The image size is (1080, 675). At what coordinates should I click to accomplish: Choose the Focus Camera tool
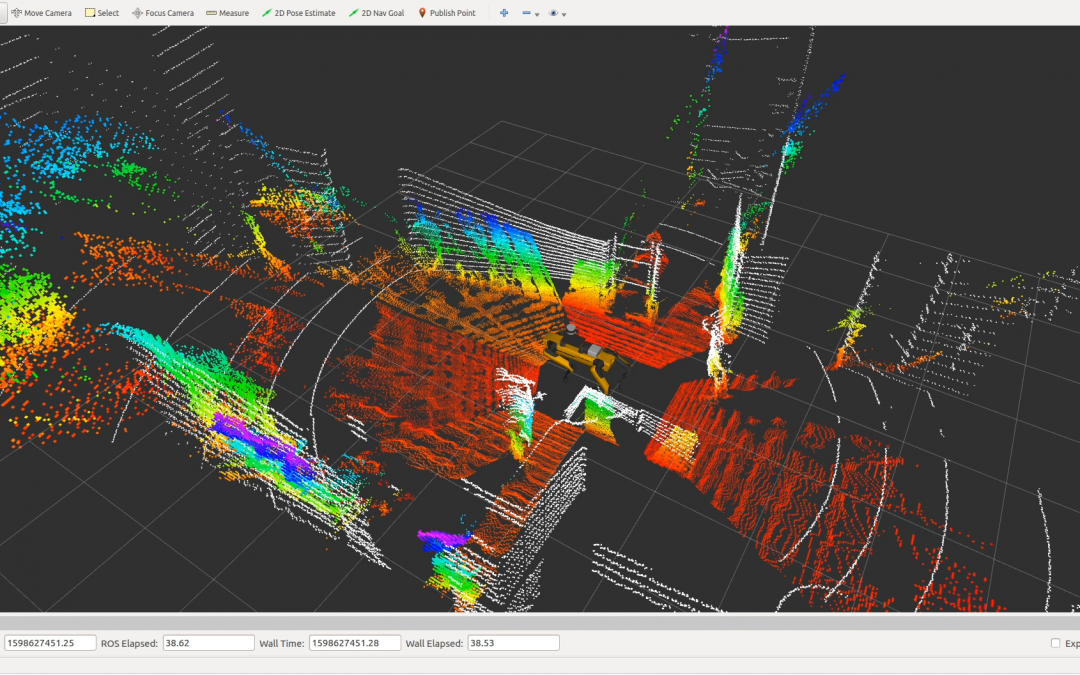163,13
